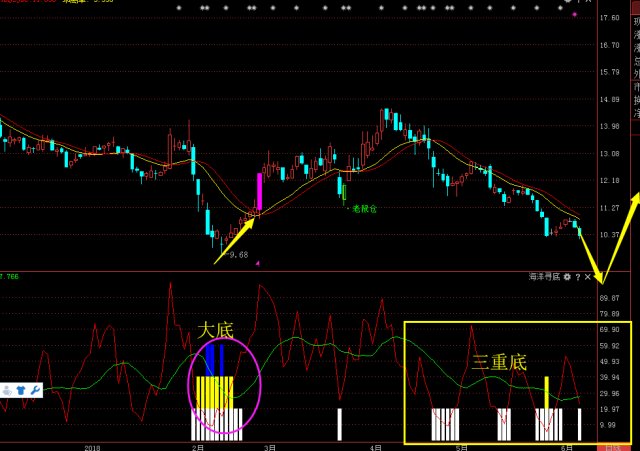Close the 海洋寻底 indicator panel

coord(588,276)
